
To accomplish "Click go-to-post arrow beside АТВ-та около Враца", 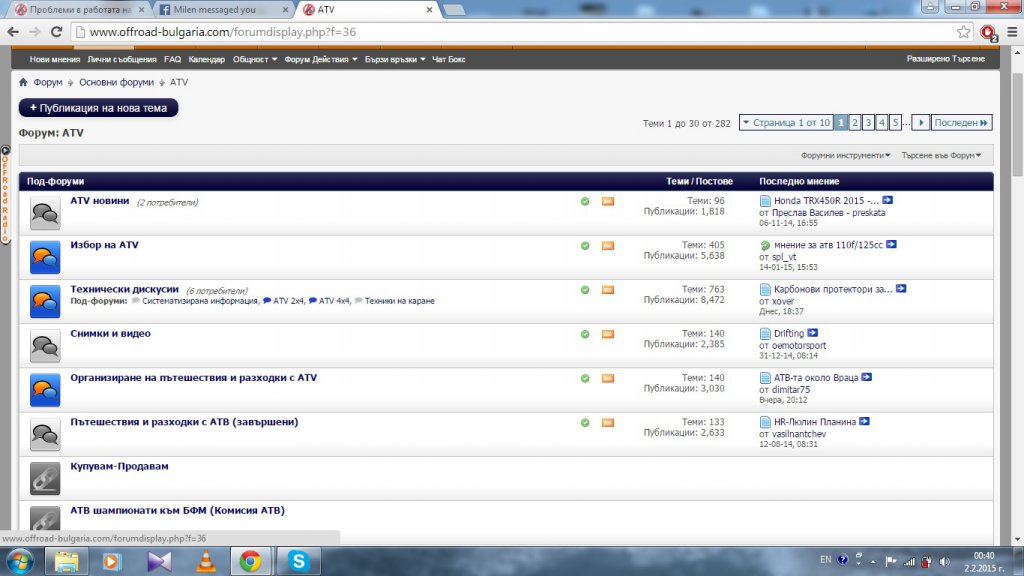I will click(x=867, y=377).
